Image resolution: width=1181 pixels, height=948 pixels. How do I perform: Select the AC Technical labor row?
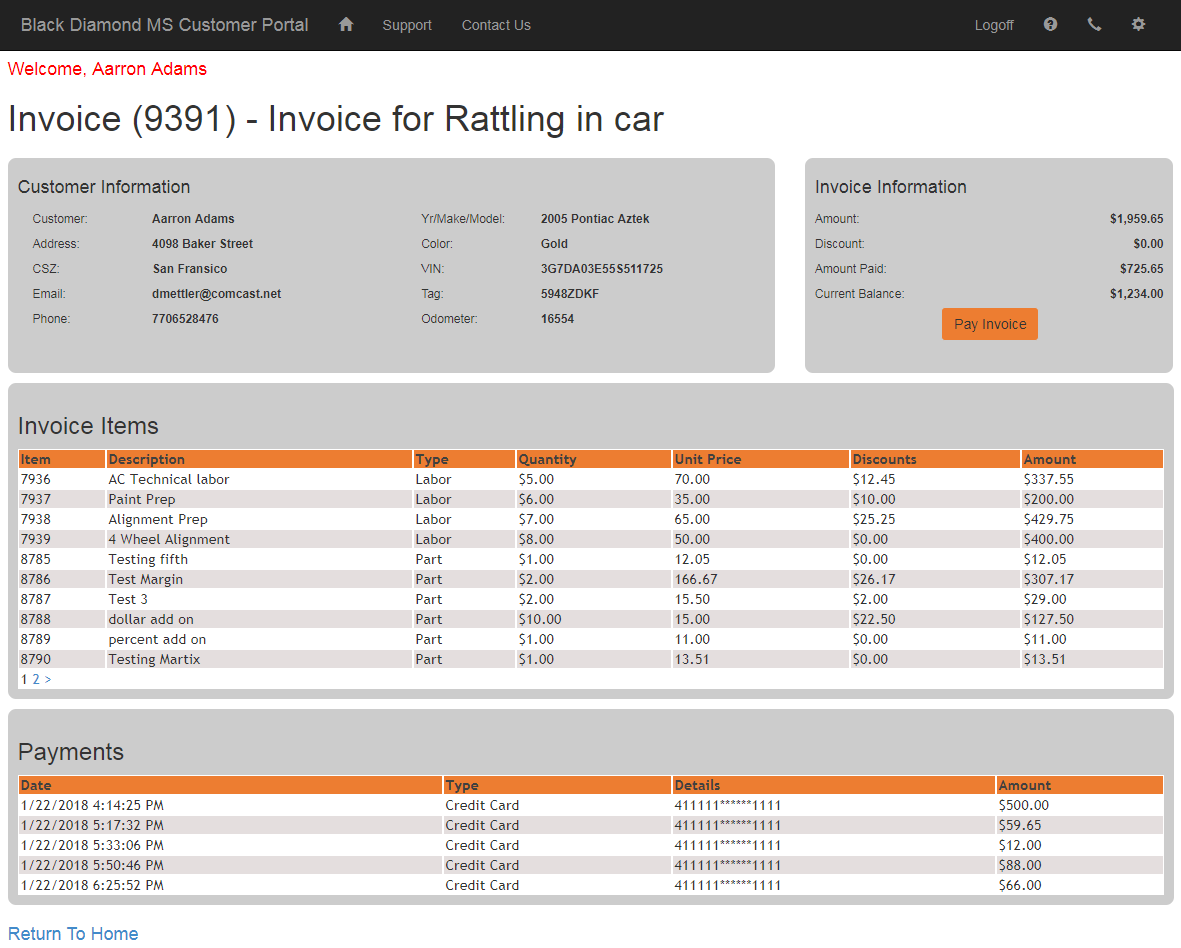point(169,479)
